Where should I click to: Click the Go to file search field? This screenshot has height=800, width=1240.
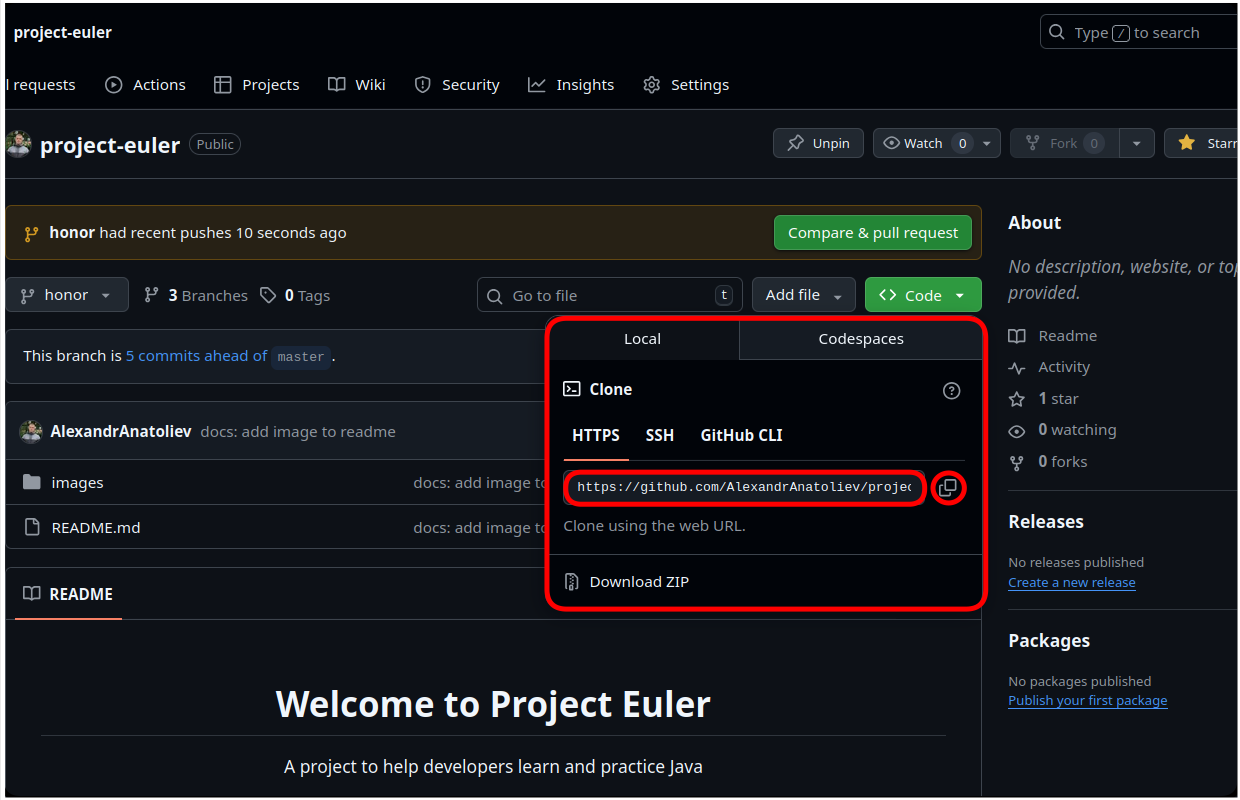pyautogui.click(x=609, y=296)
